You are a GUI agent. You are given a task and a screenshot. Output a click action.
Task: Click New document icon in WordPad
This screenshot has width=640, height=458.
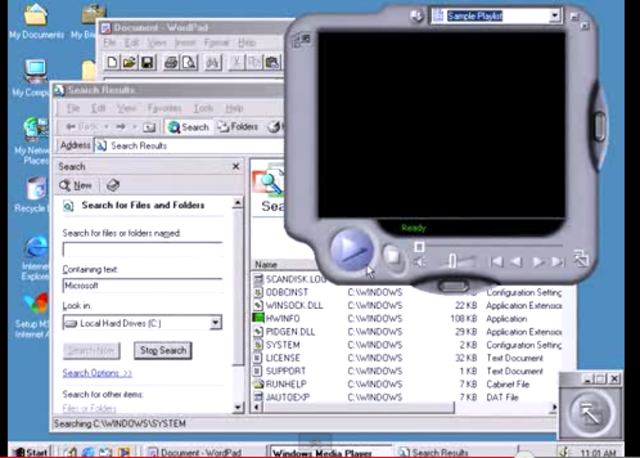[x=111, y=62]
